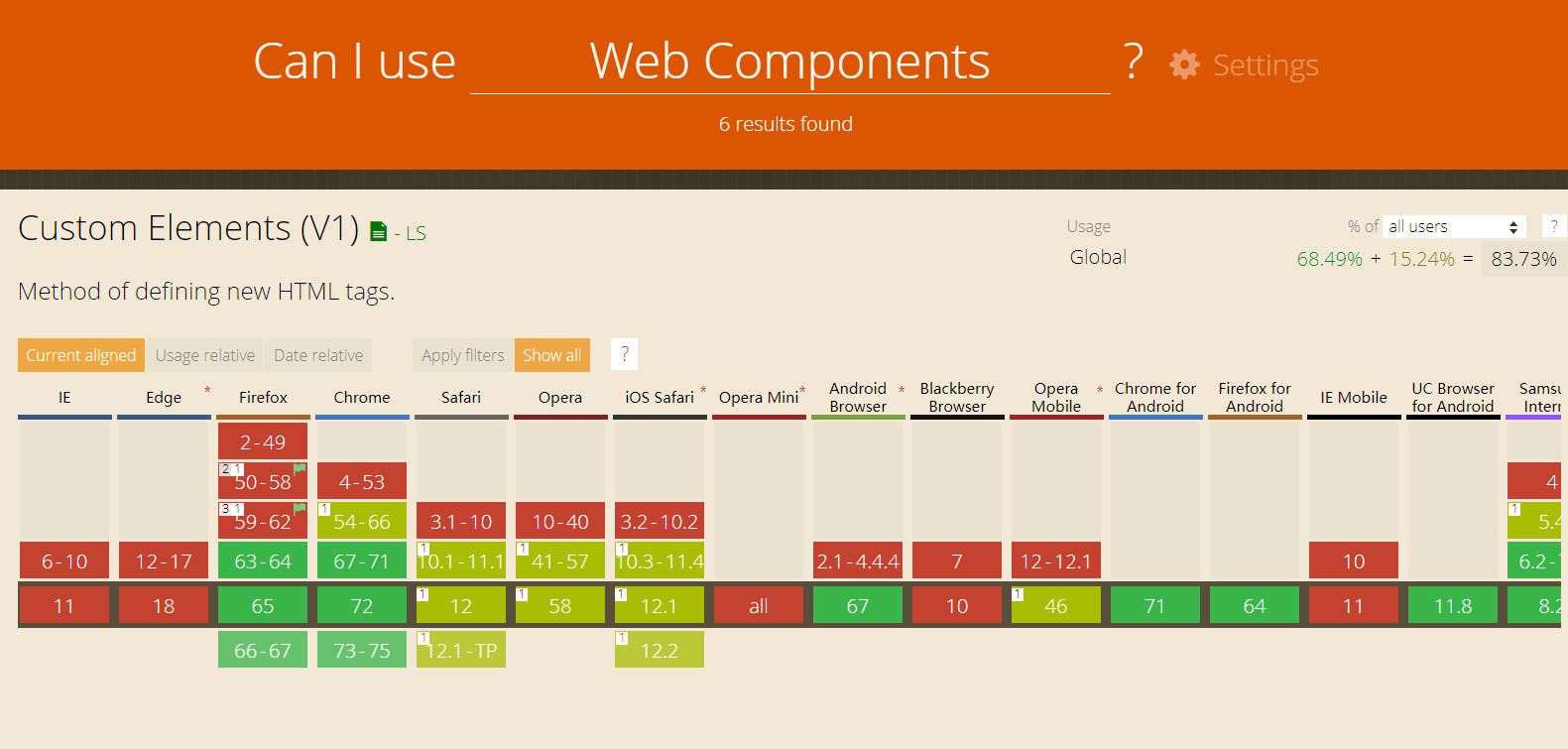Viewport: 1568px width, 749px height.
Task: Click the asterisk note next to Edge
Action: pyautogui.click(x=207, y=391)
